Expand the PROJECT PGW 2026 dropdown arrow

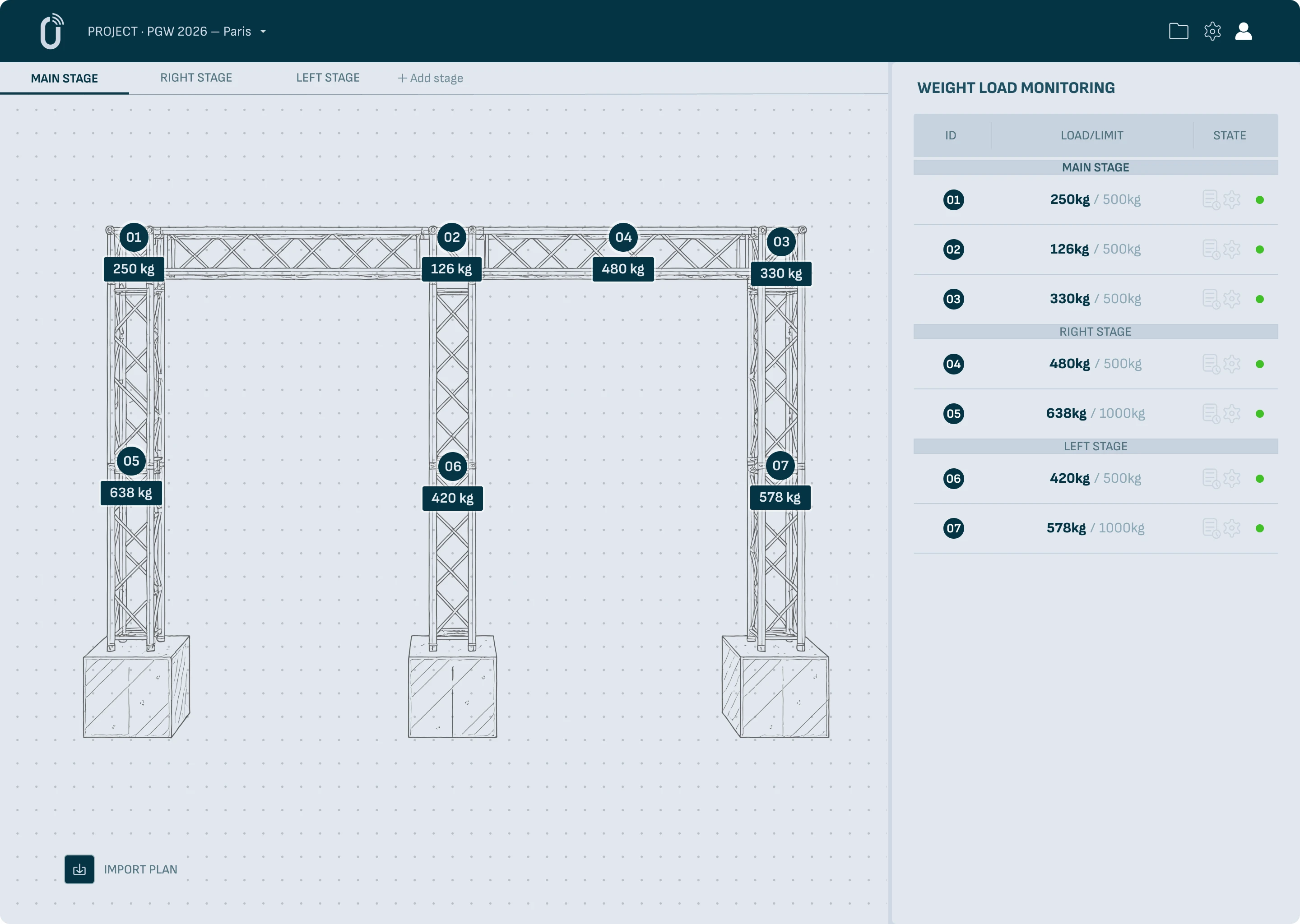[263, 32]
